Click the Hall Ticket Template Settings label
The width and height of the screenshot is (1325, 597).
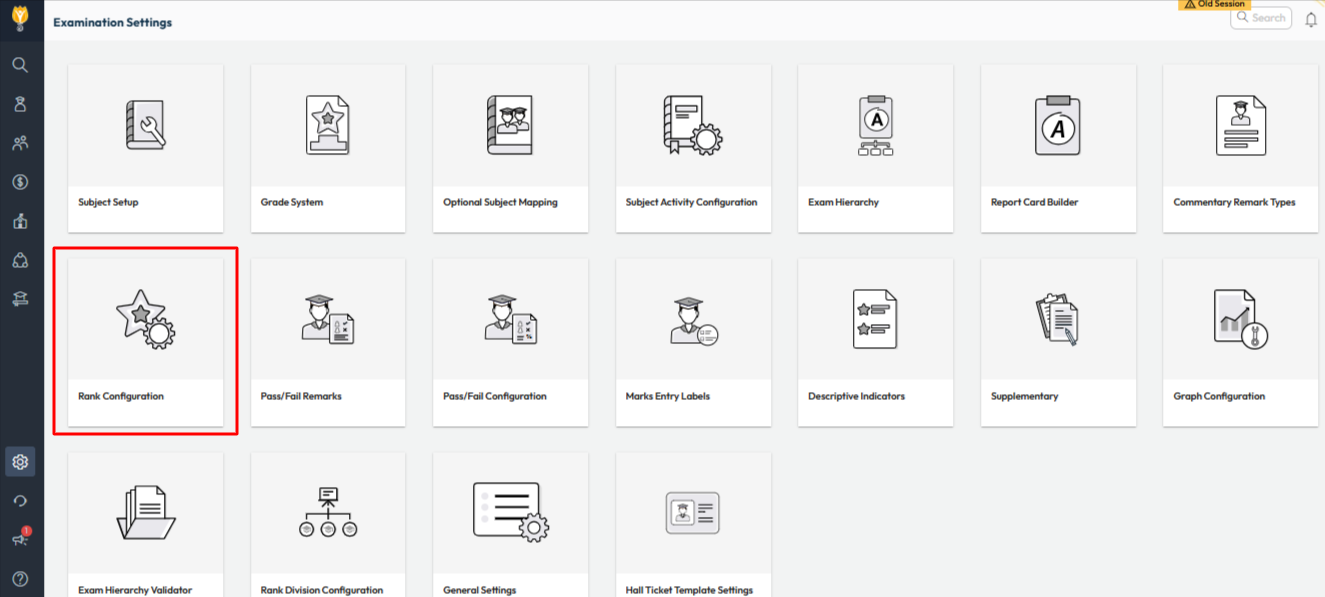(x=689, y=590)
